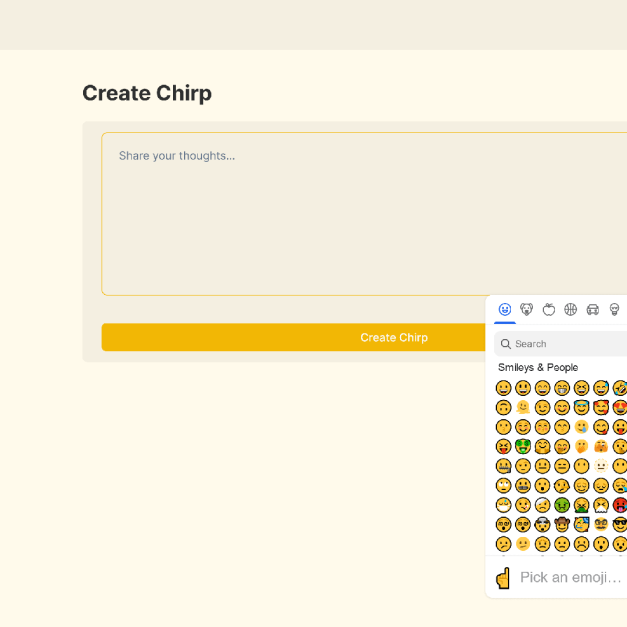Select the money-mouth face emoji
This screenshot has height=627, width=627.
523,446
